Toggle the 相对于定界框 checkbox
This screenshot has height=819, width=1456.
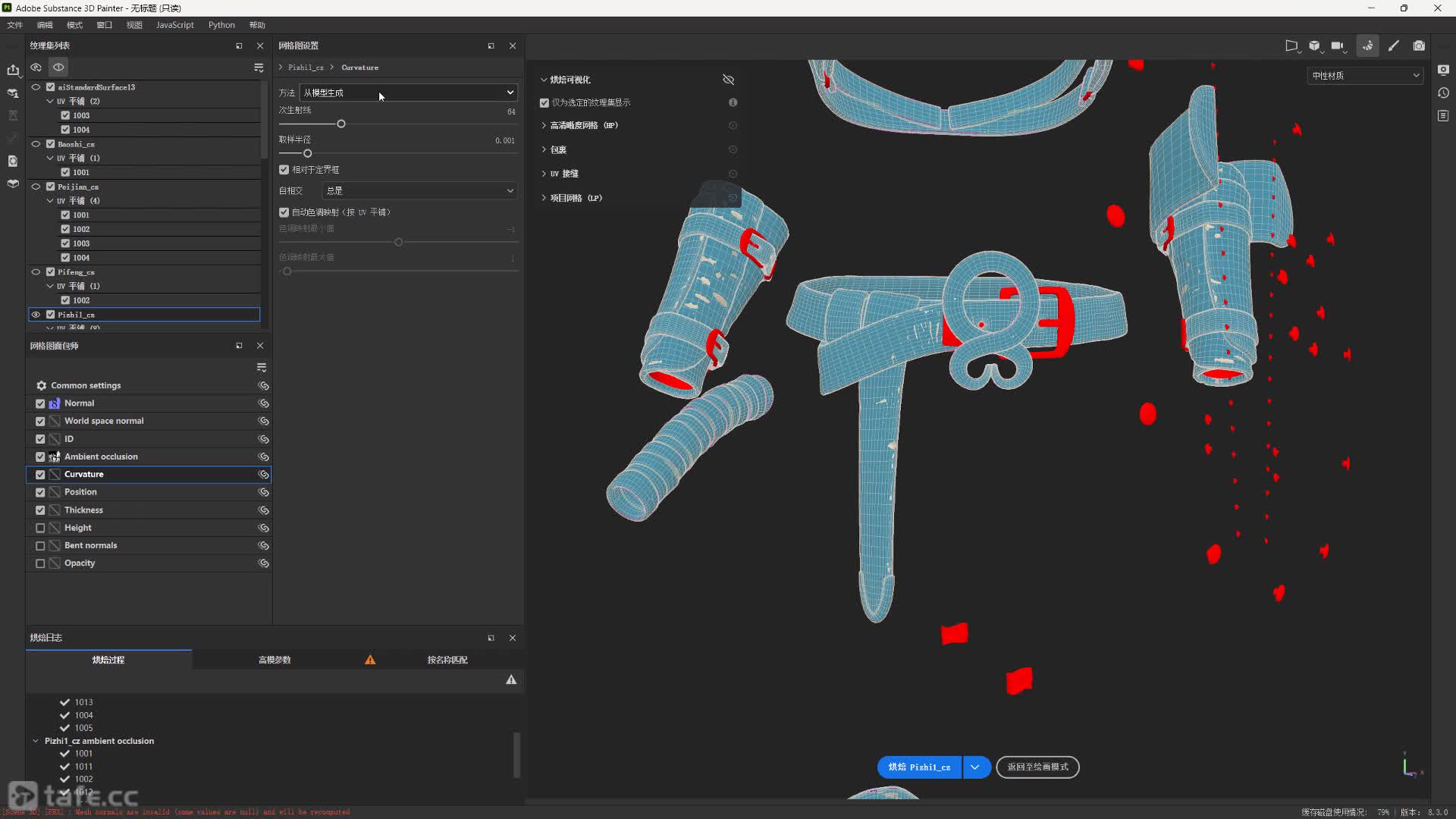(284, 170)
